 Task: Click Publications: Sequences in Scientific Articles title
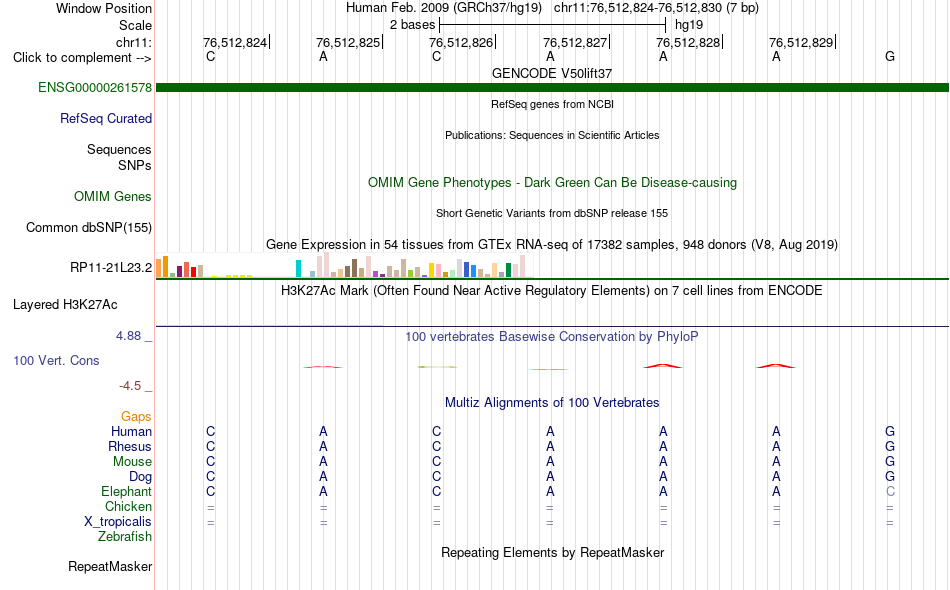[x=552, y=135]
